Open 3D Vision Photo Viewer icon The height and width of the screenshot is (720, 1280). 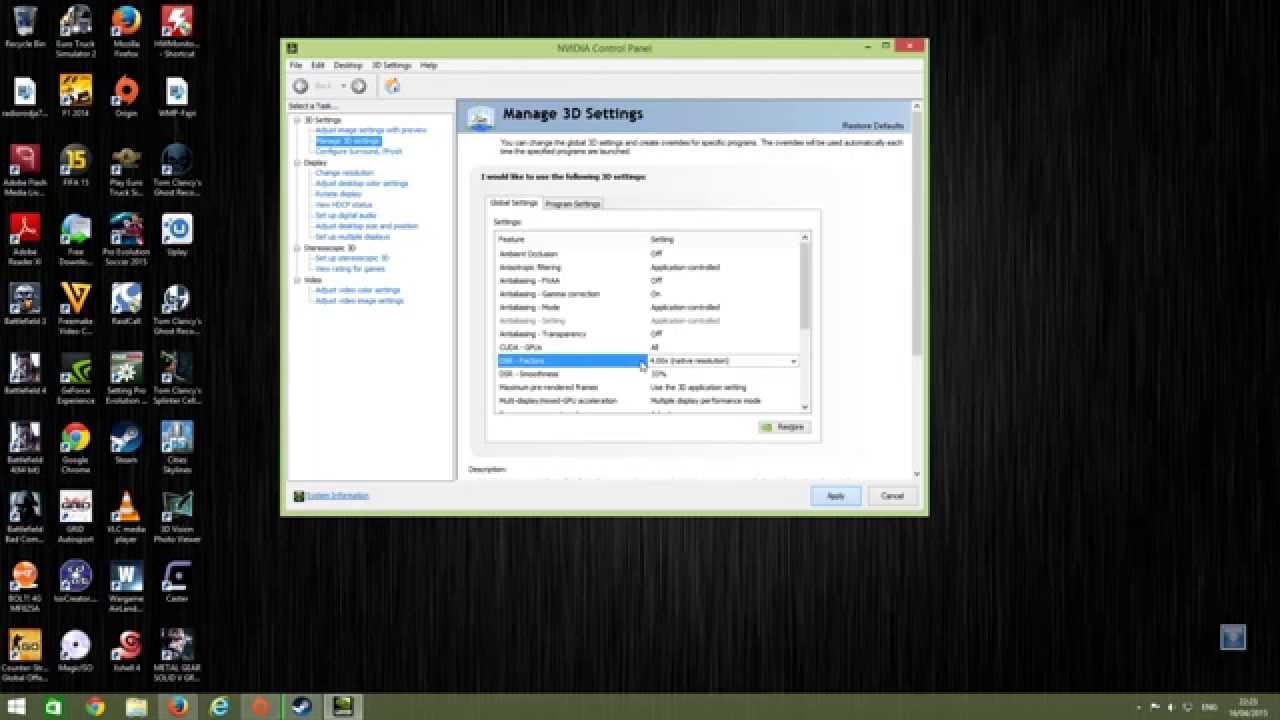coord(177,517)
